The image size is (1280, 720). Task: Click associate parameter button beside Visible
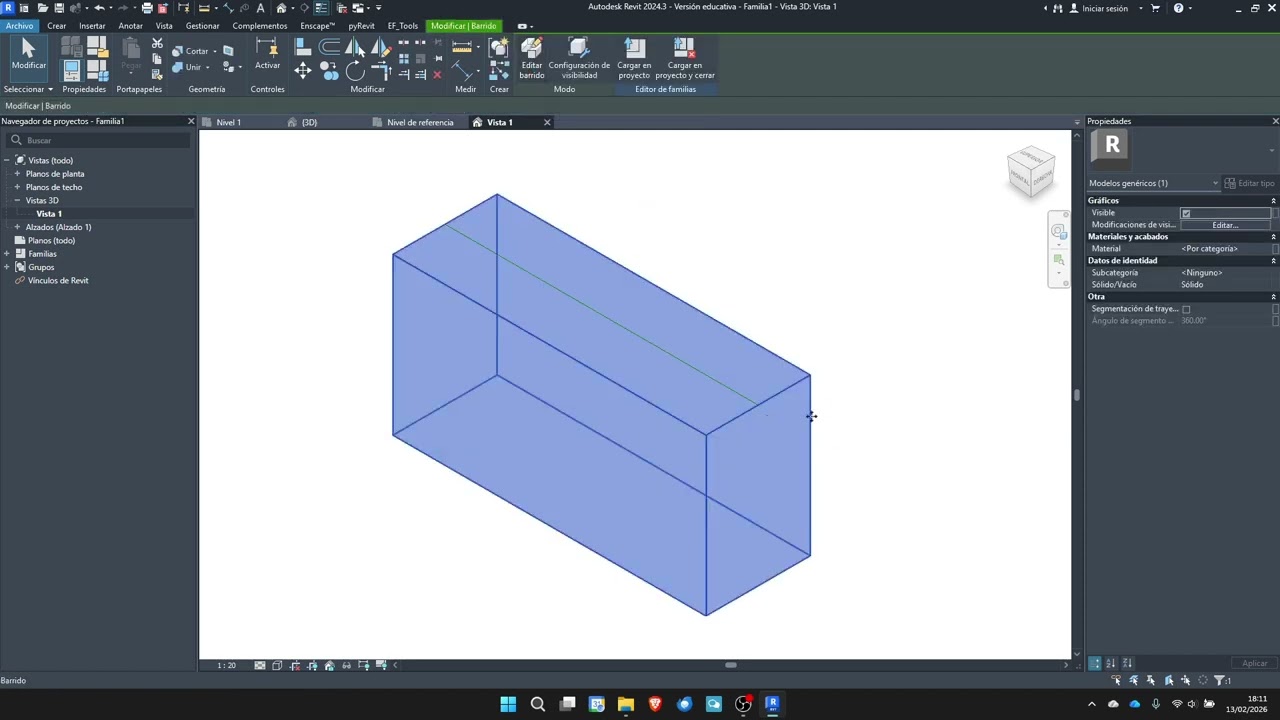[x=1275, y=213]
